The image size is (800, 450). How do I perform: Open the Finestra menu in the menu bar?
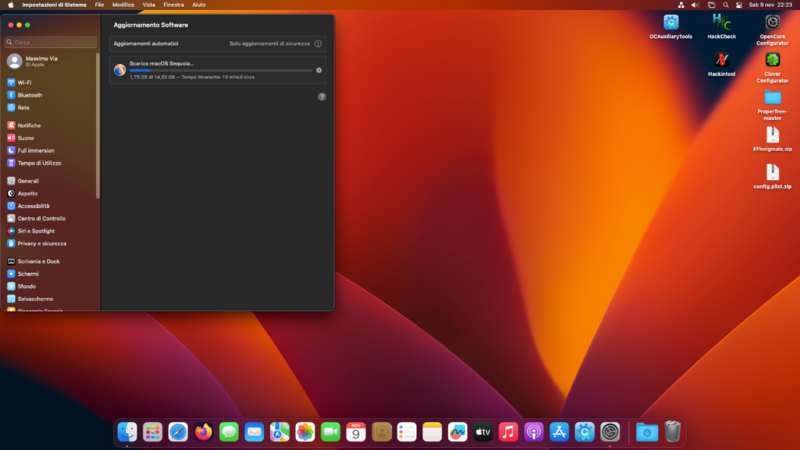[x=174, y=5]
